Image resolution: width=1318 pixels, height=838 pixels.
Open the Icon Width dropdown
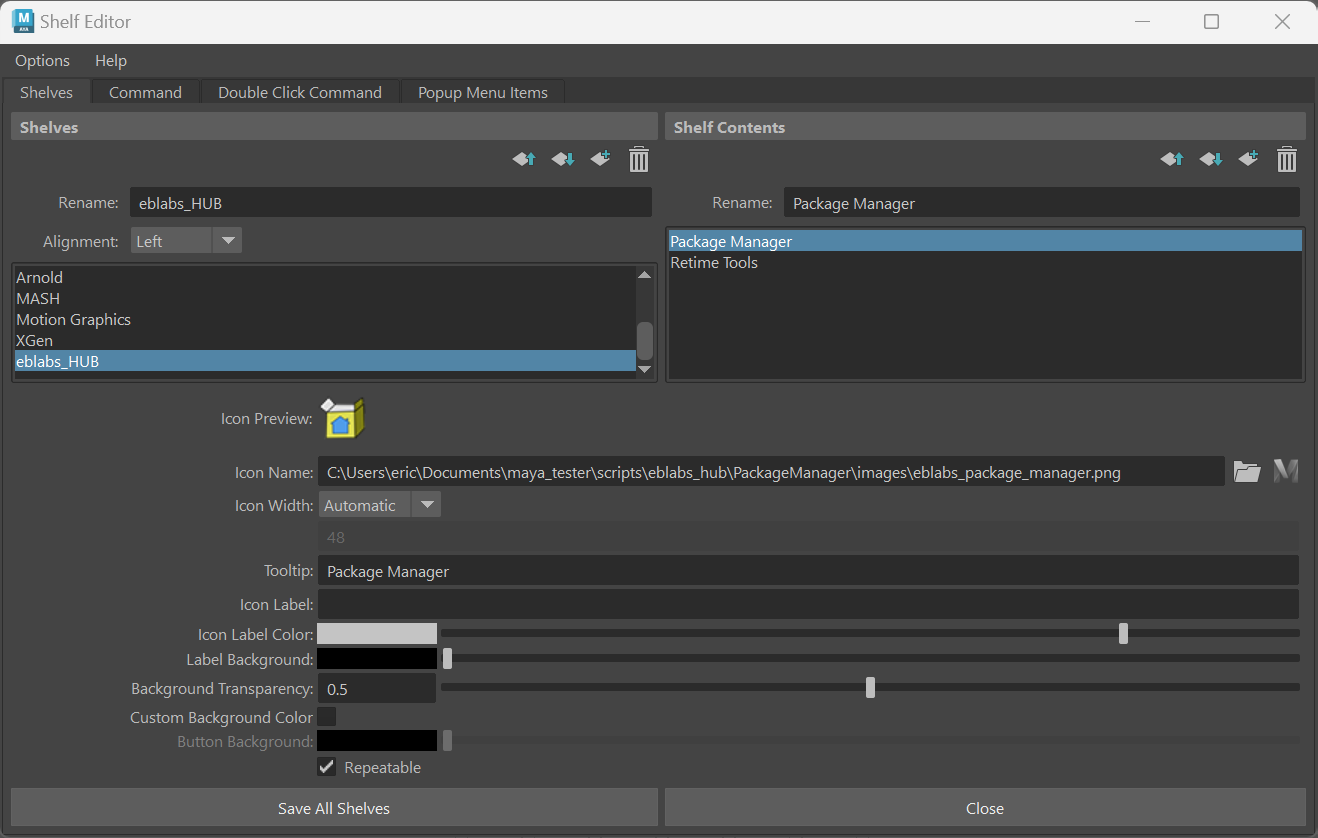(380, 505)
